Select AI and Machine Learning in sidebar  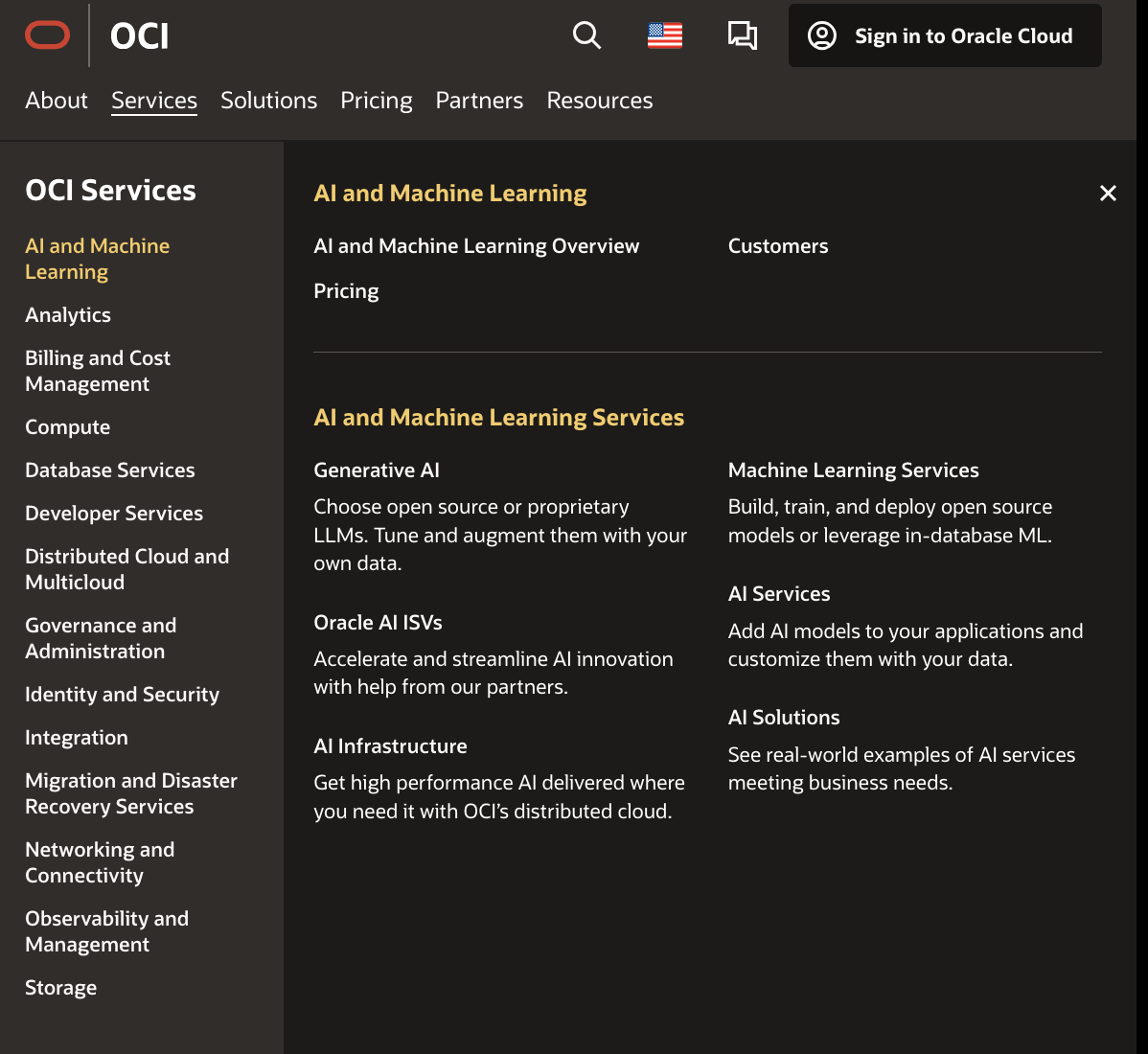98,259
